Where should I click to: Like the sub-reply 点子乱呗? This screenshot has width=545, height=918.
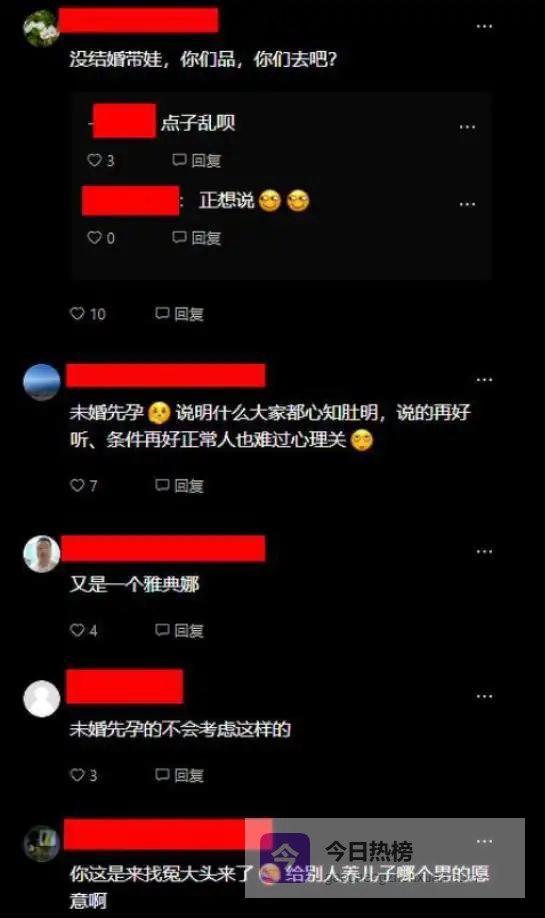[x=101, y=160]
